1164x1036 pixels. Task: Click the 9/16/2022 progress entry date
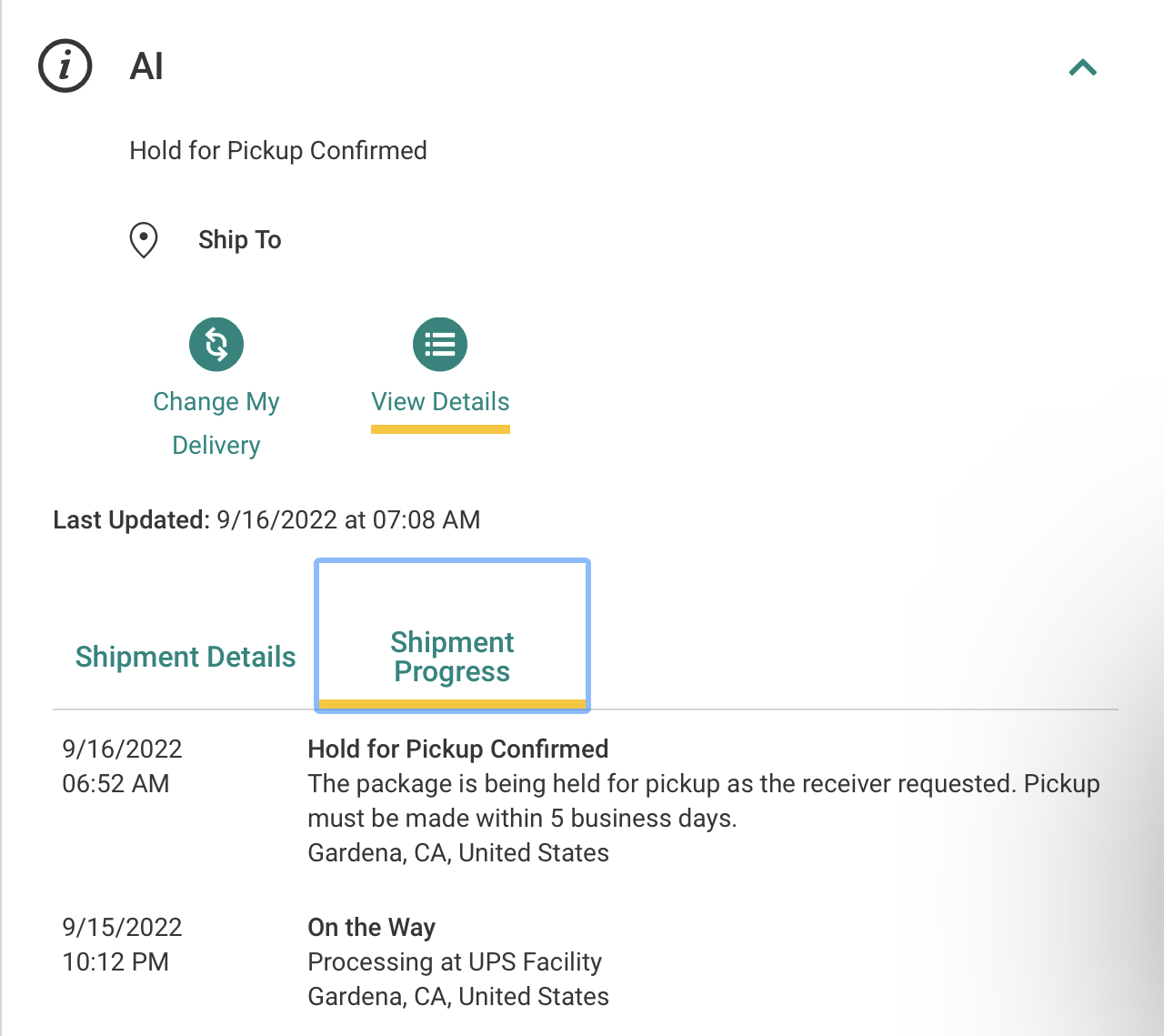click(122, 749)
